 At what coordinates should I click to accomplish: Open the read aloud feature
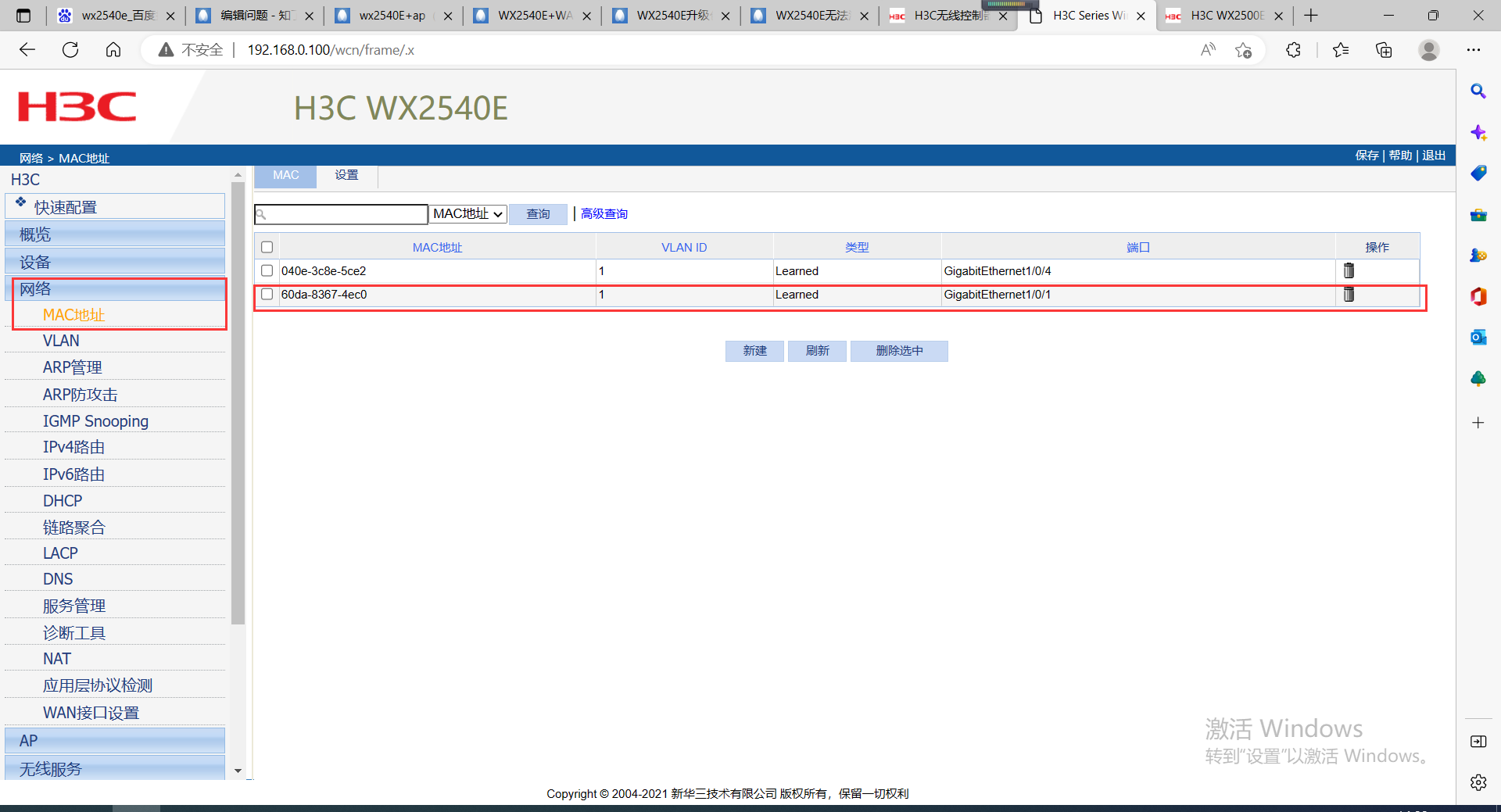[x=1208, y=50]
